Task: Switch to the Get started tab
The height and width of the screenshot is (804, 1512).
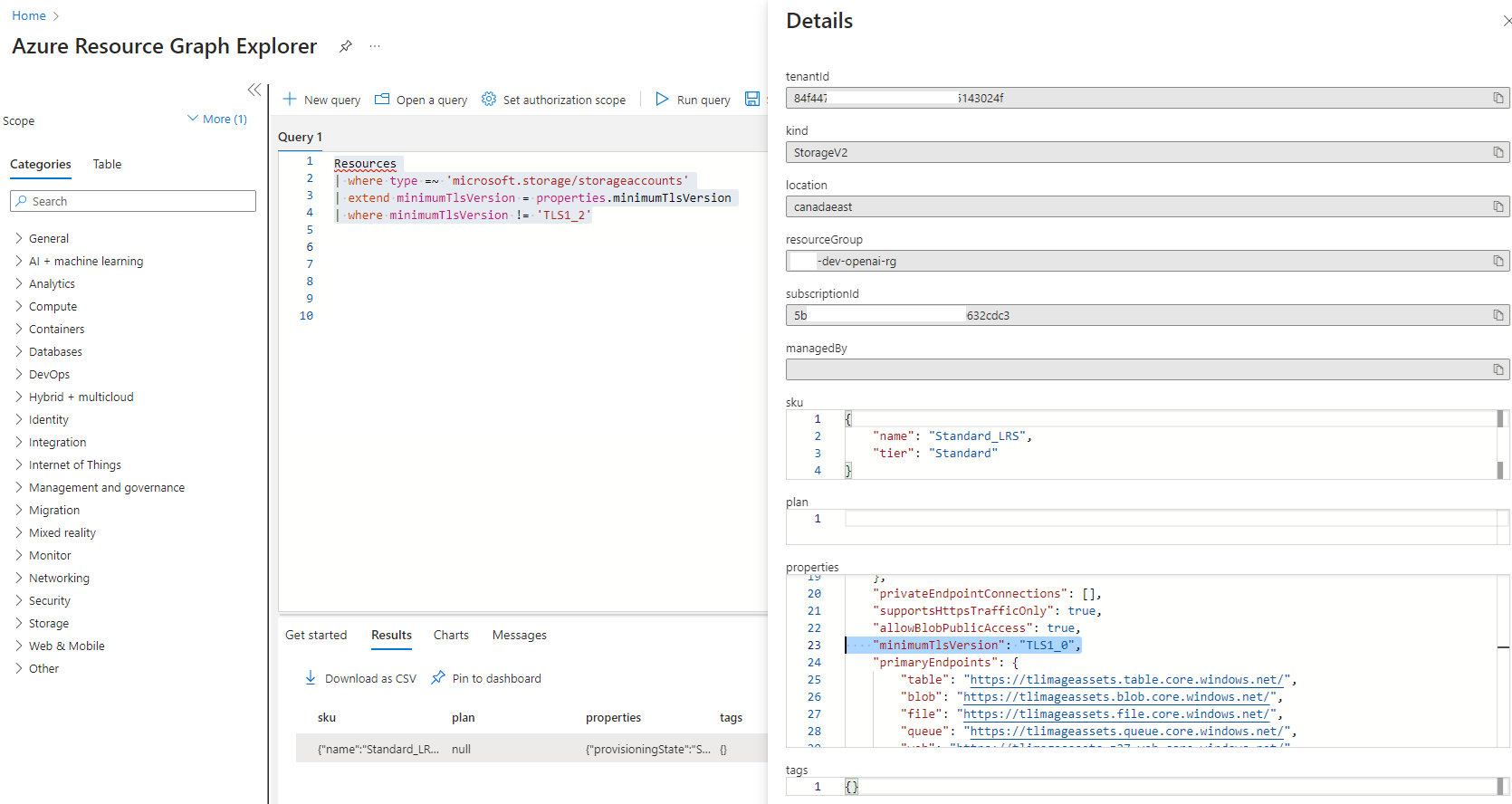Action: [316, 635]
